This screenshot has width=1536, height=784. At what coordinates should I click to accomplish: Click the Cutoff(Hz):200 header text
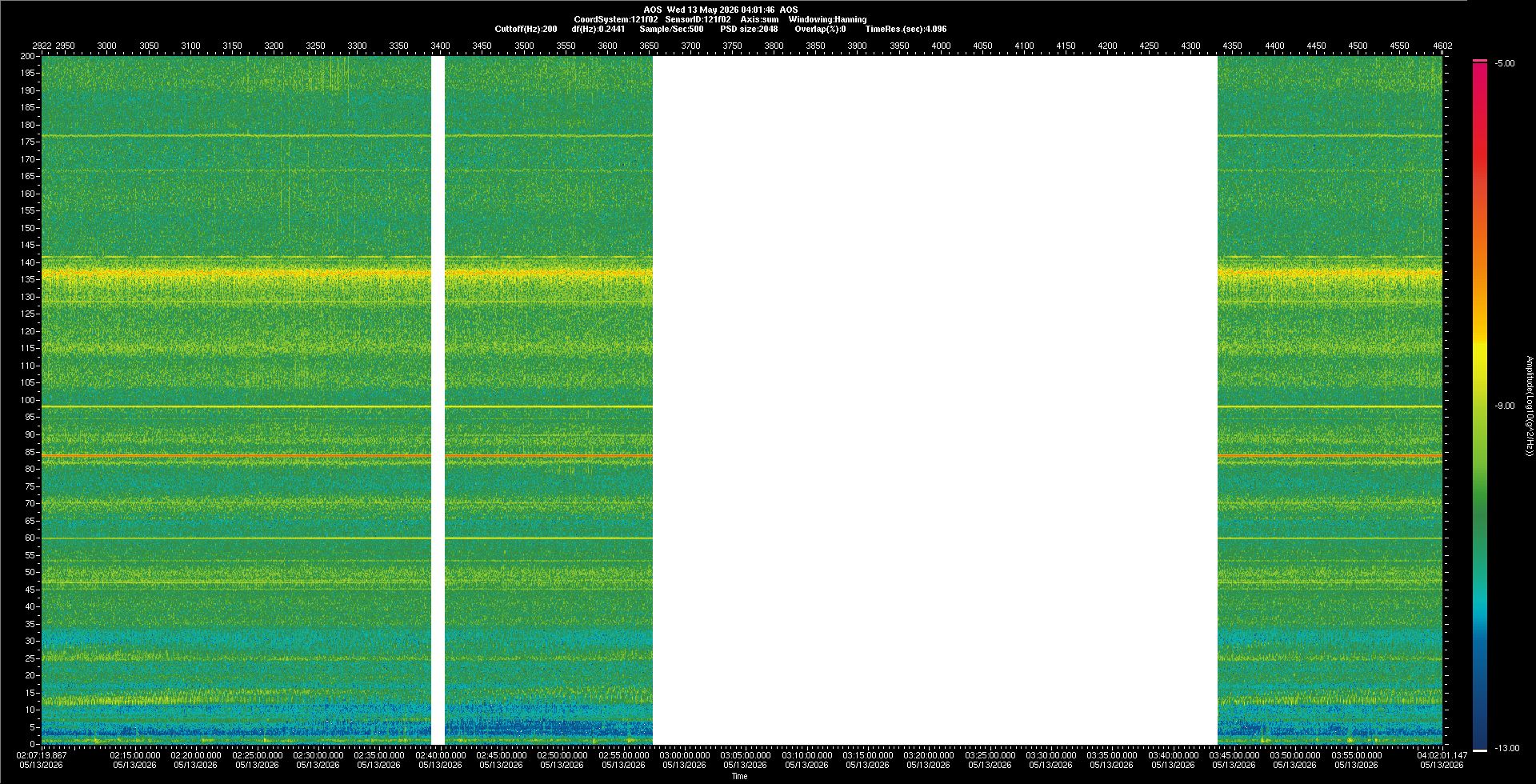point(526,29)
